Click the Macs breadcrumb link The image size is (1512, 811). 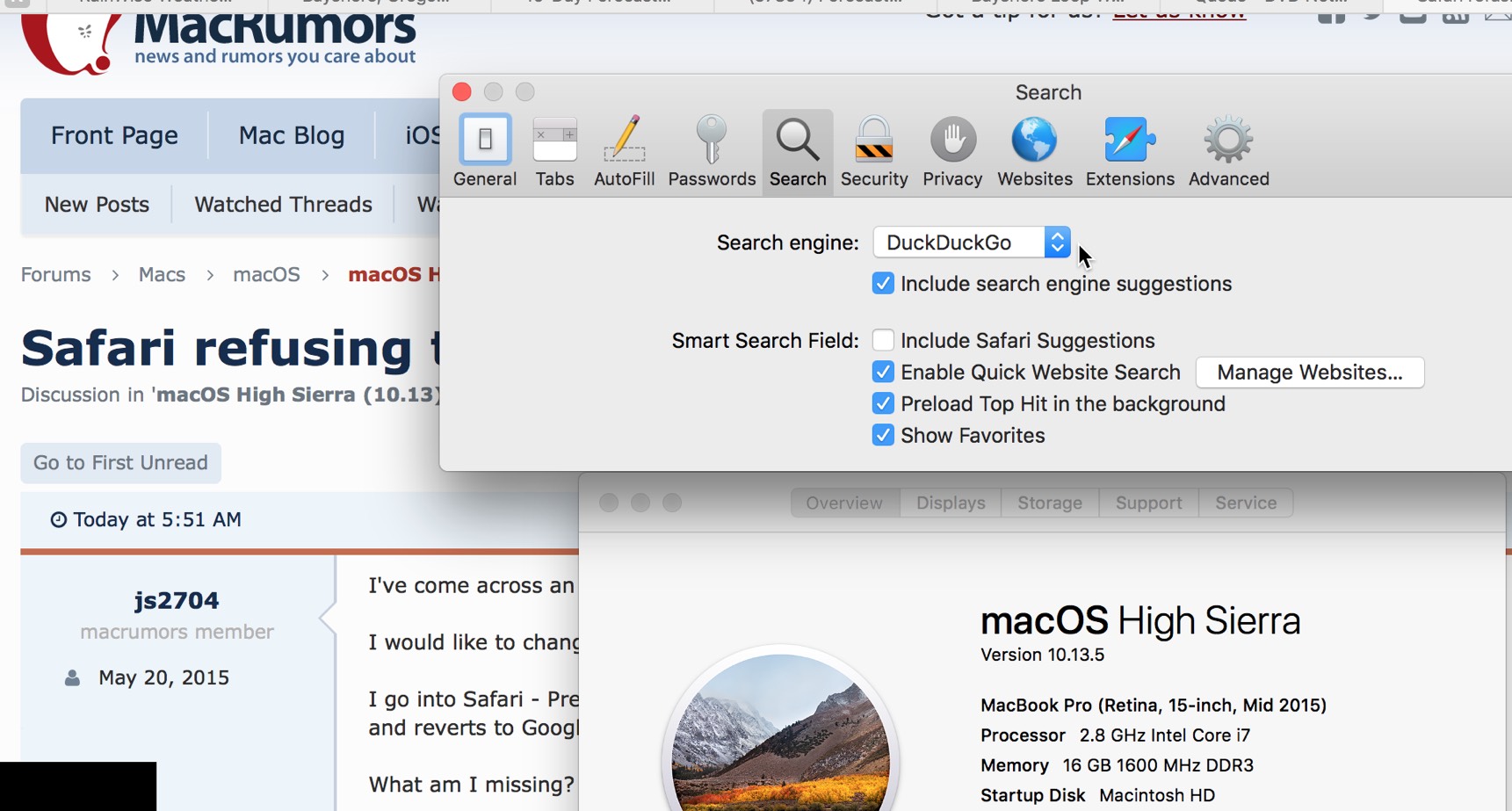coord(162,275)
